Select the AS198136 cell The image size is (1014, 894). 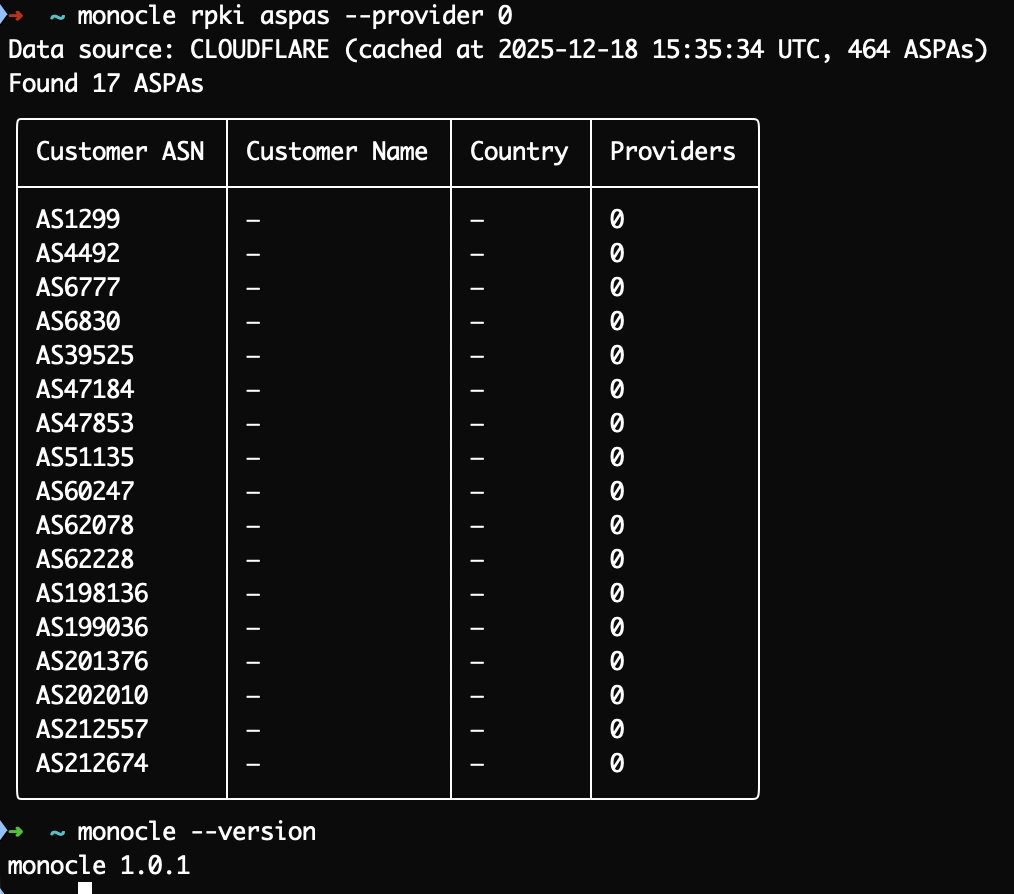92,593
